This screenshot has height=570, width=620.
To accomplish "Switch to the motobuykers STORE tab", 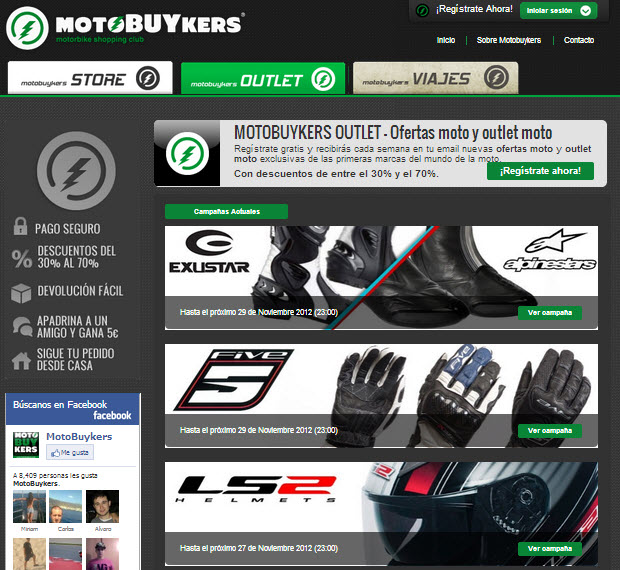I will pos(90,77).
